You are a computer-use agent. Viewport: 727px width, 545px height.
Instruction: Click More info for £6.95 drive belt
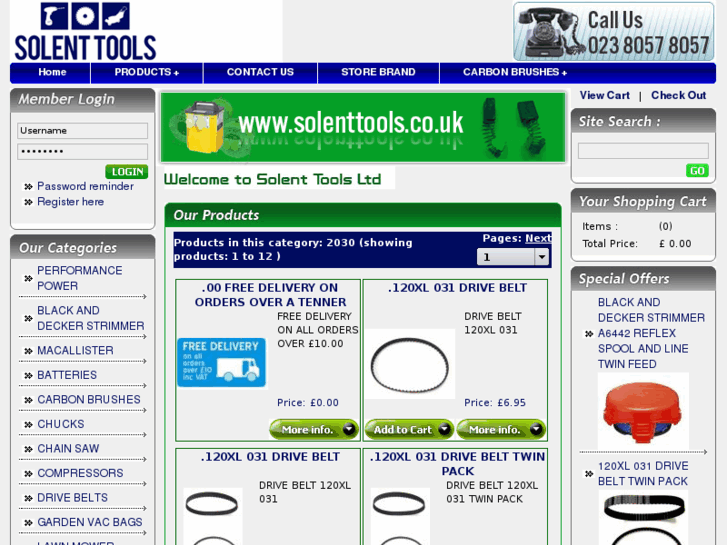point(501,430)
